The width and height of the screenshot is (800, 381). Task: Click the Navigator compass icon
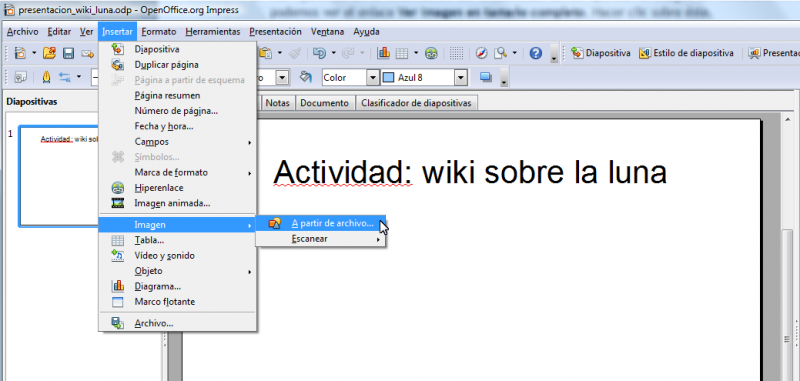pos(482,53)
